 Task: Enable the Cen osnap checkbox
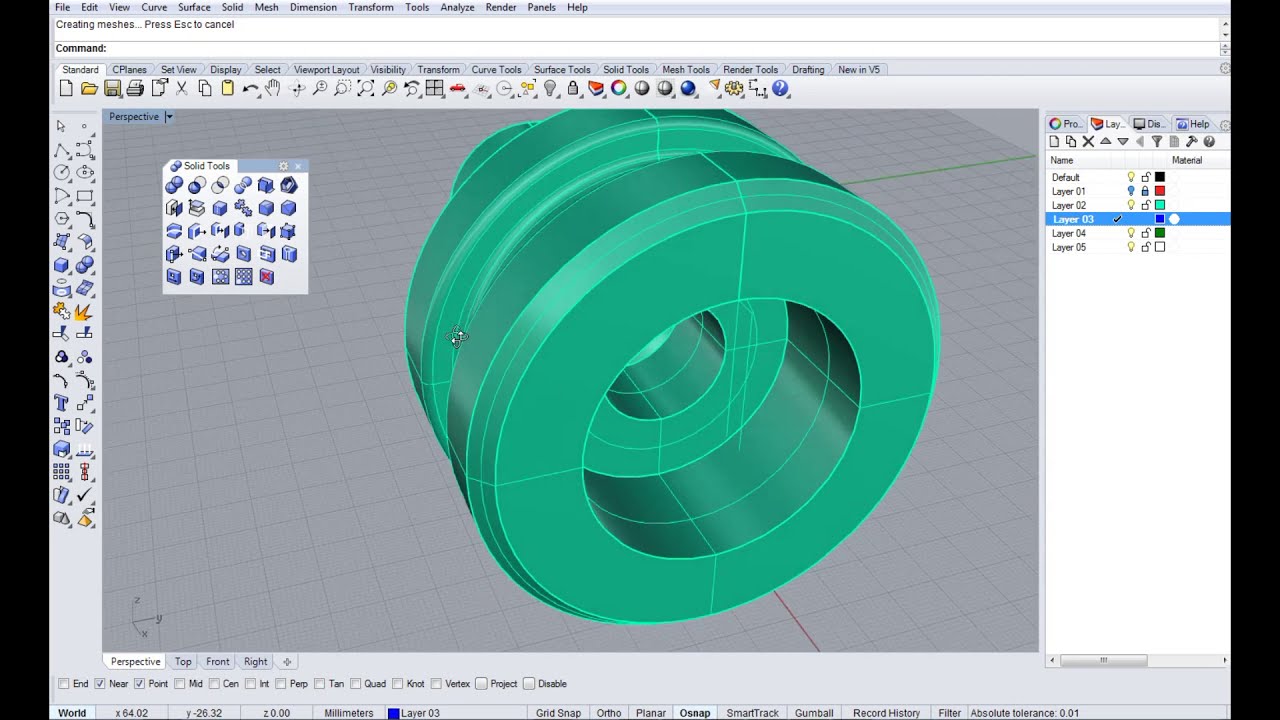[215, 684]
